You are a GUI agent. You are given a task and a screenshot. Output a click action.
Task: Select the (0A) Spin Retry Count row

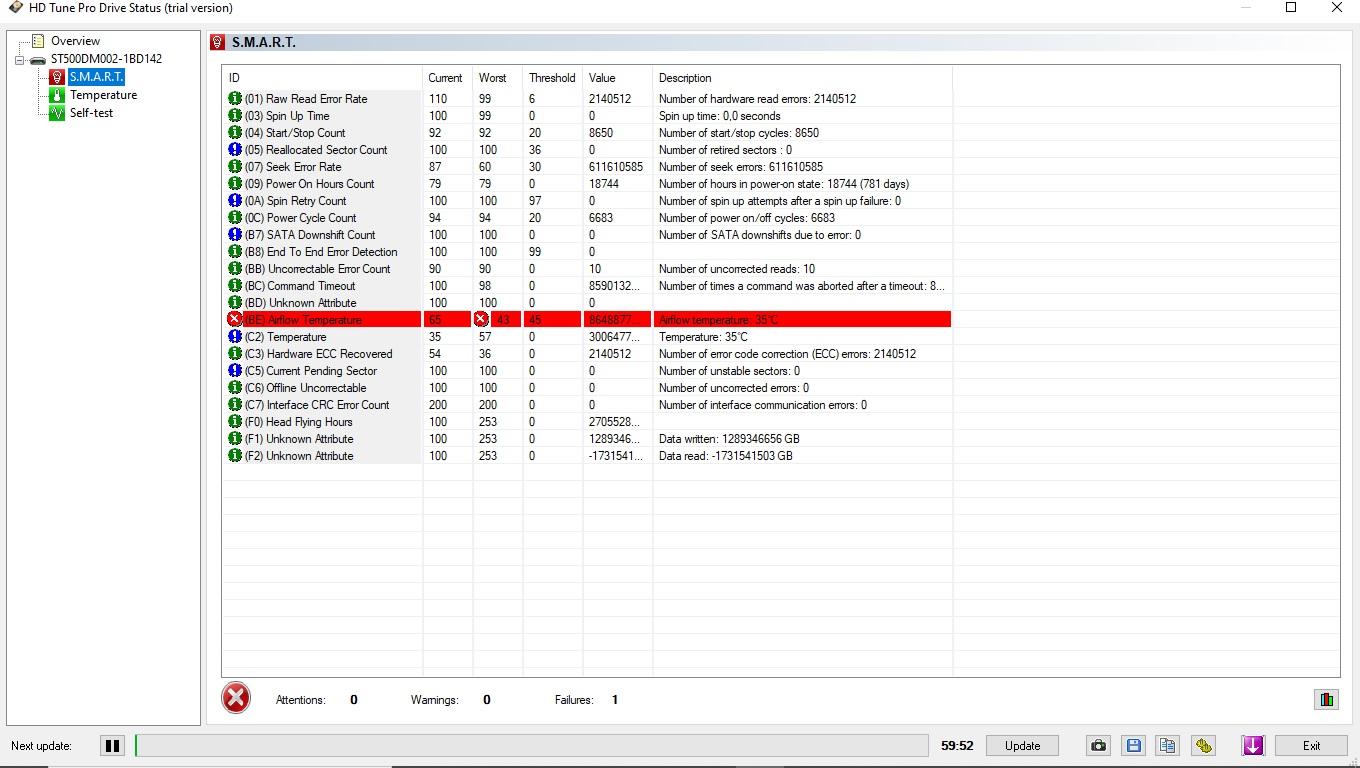click(x=587, y=201)
